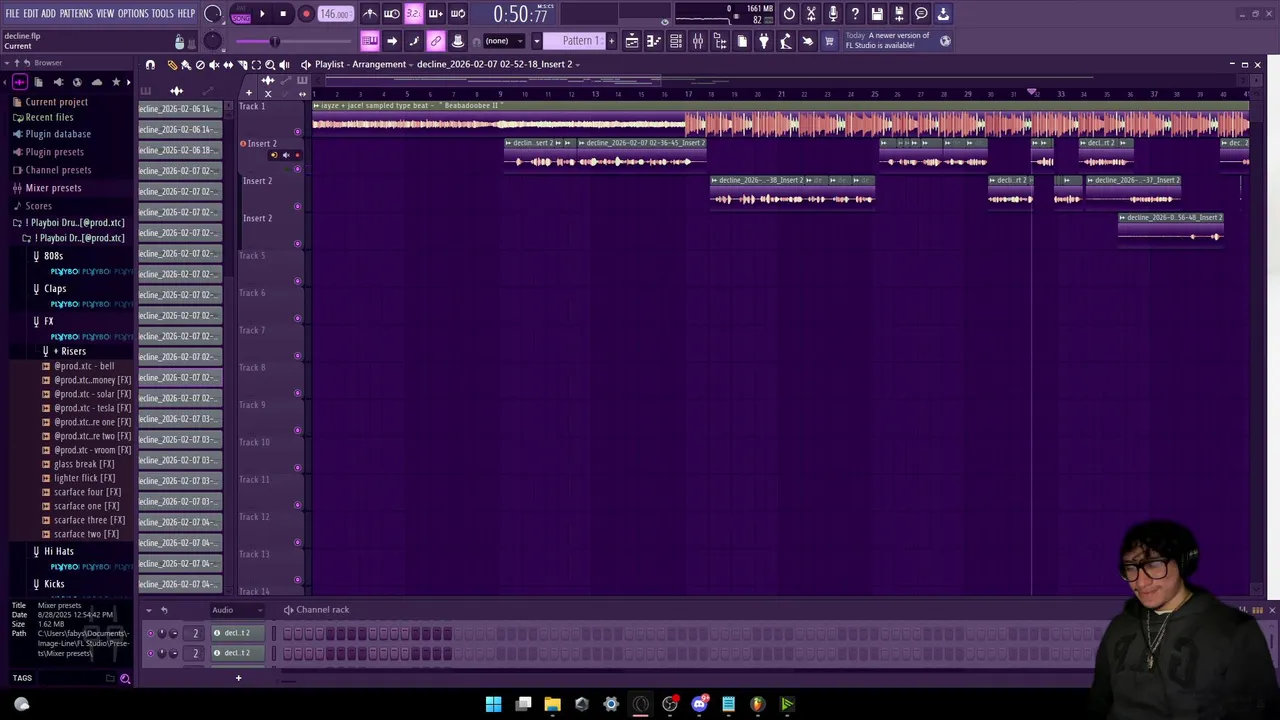Toggle overdub (blend recording) icon
Image resolution: width=1280 pixels, height=720 pixels.
pyautogui.click(x=435, y=14)
